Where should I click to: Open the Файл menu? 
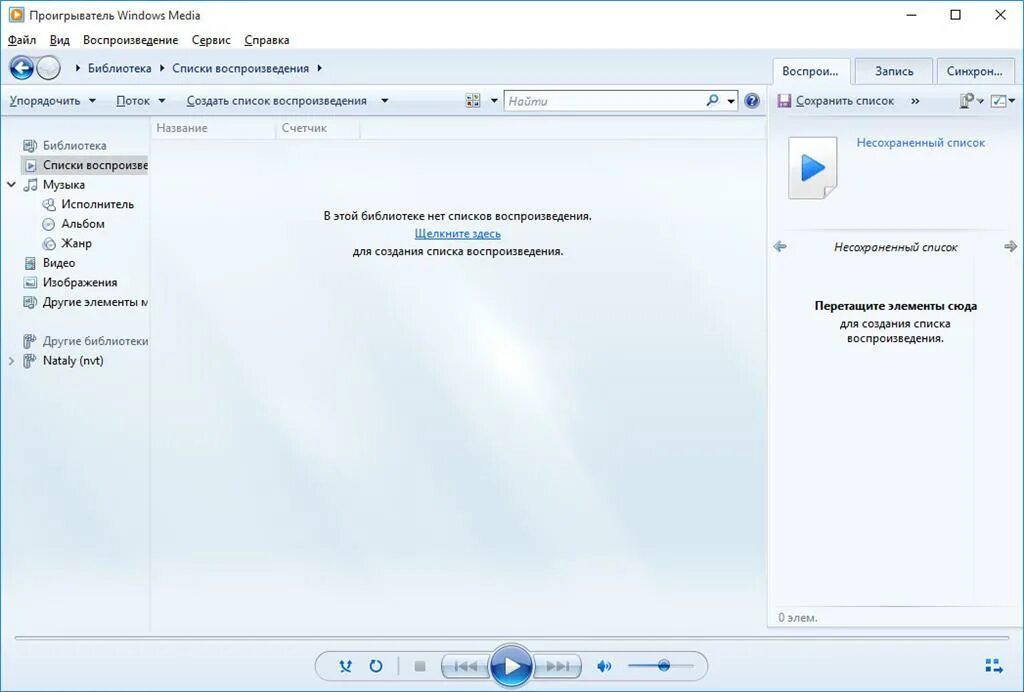(22, 40)
